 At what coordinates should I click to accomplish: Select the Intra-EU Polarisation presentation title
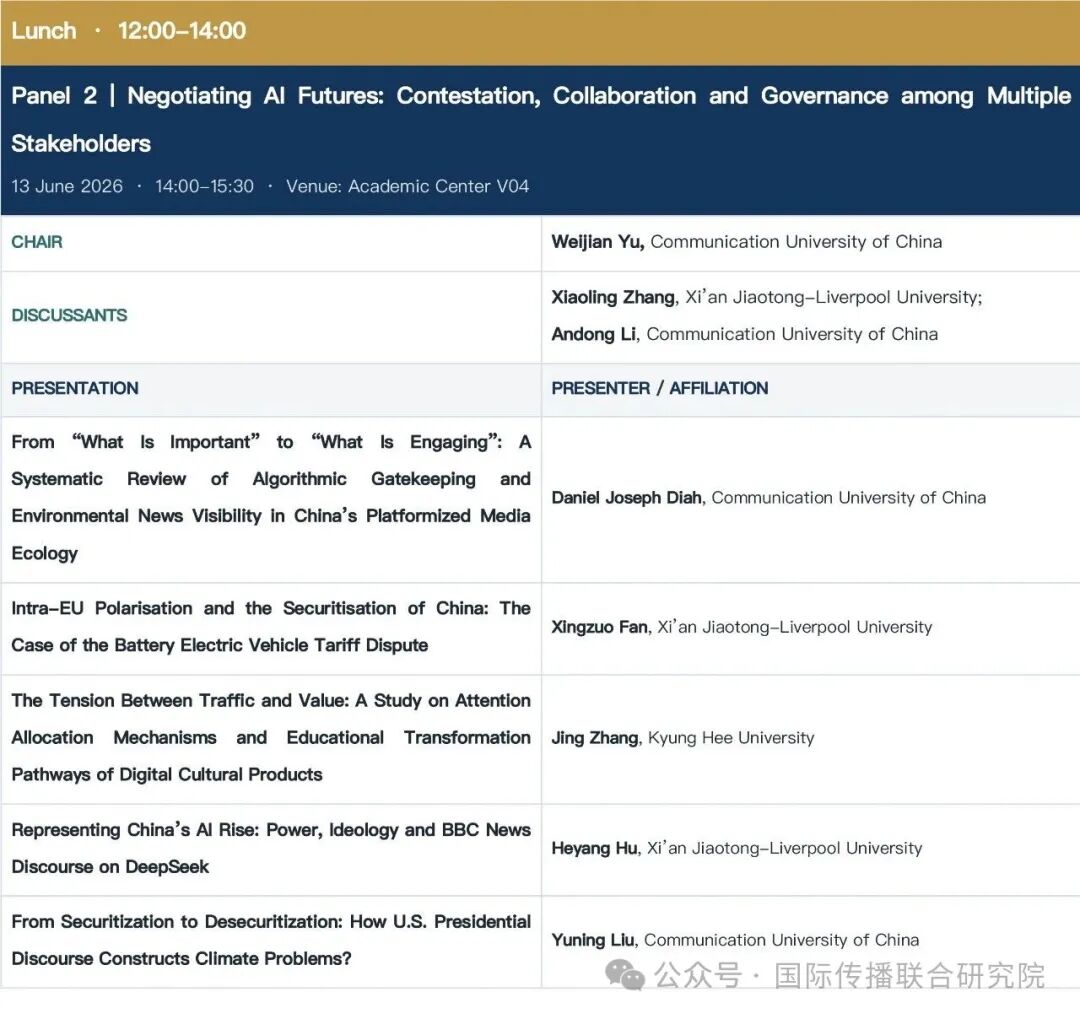coord(271,627)
